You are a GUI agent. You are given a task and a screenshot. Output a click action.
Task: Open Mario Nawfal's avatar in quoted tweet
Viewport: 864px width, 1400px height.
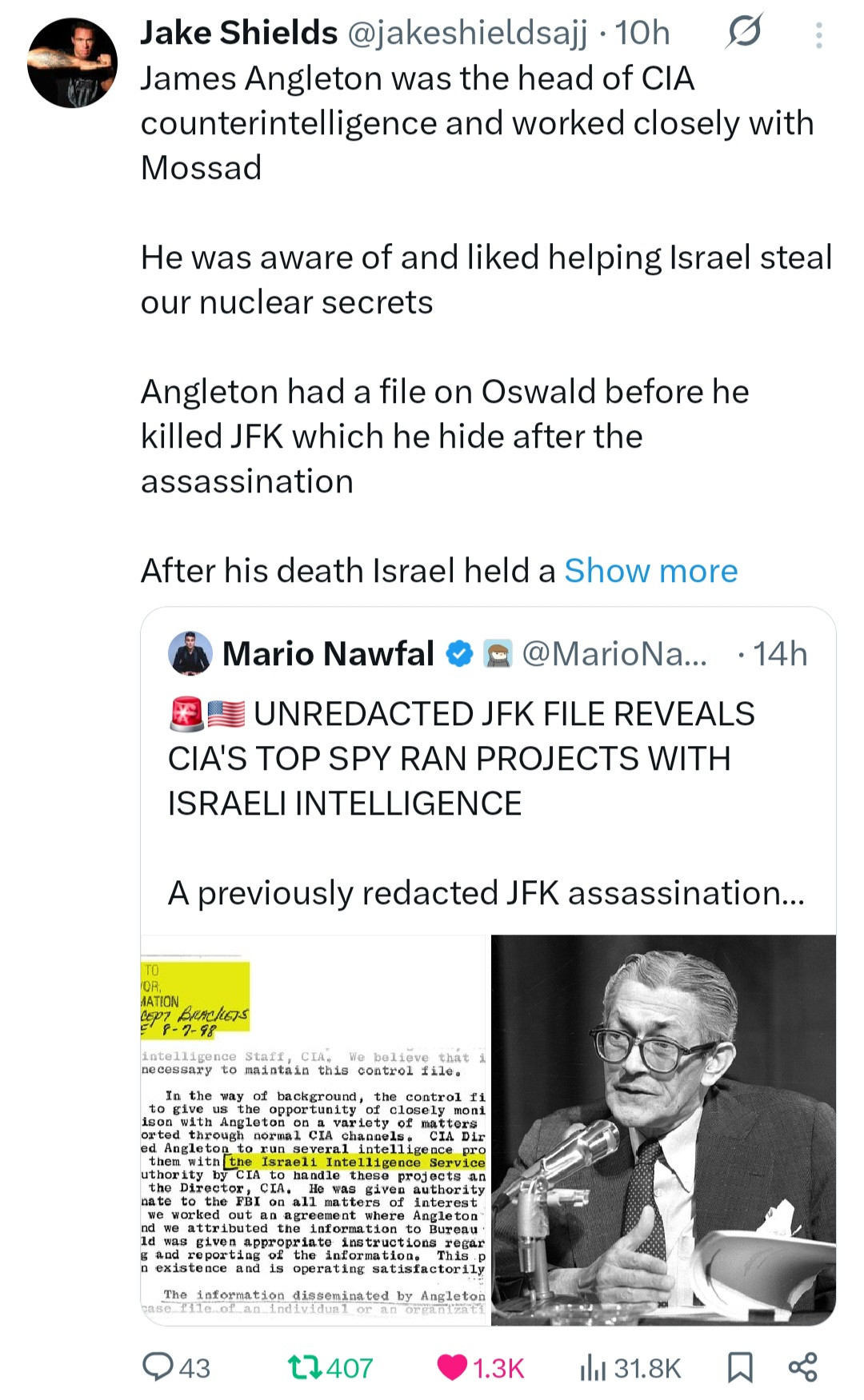click(190, 653)
